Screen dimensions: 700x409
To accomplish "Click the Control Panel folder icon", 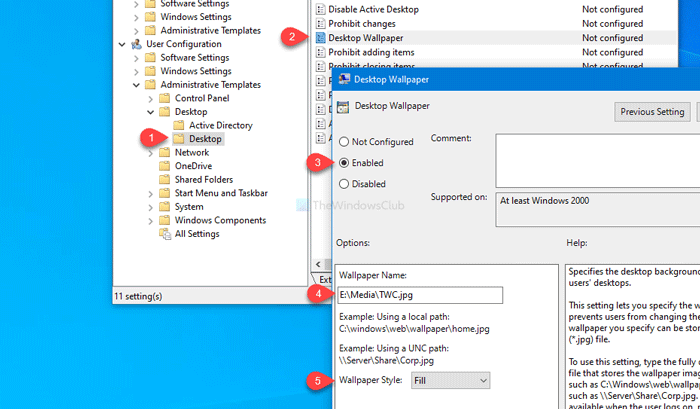I will point(165,98).
